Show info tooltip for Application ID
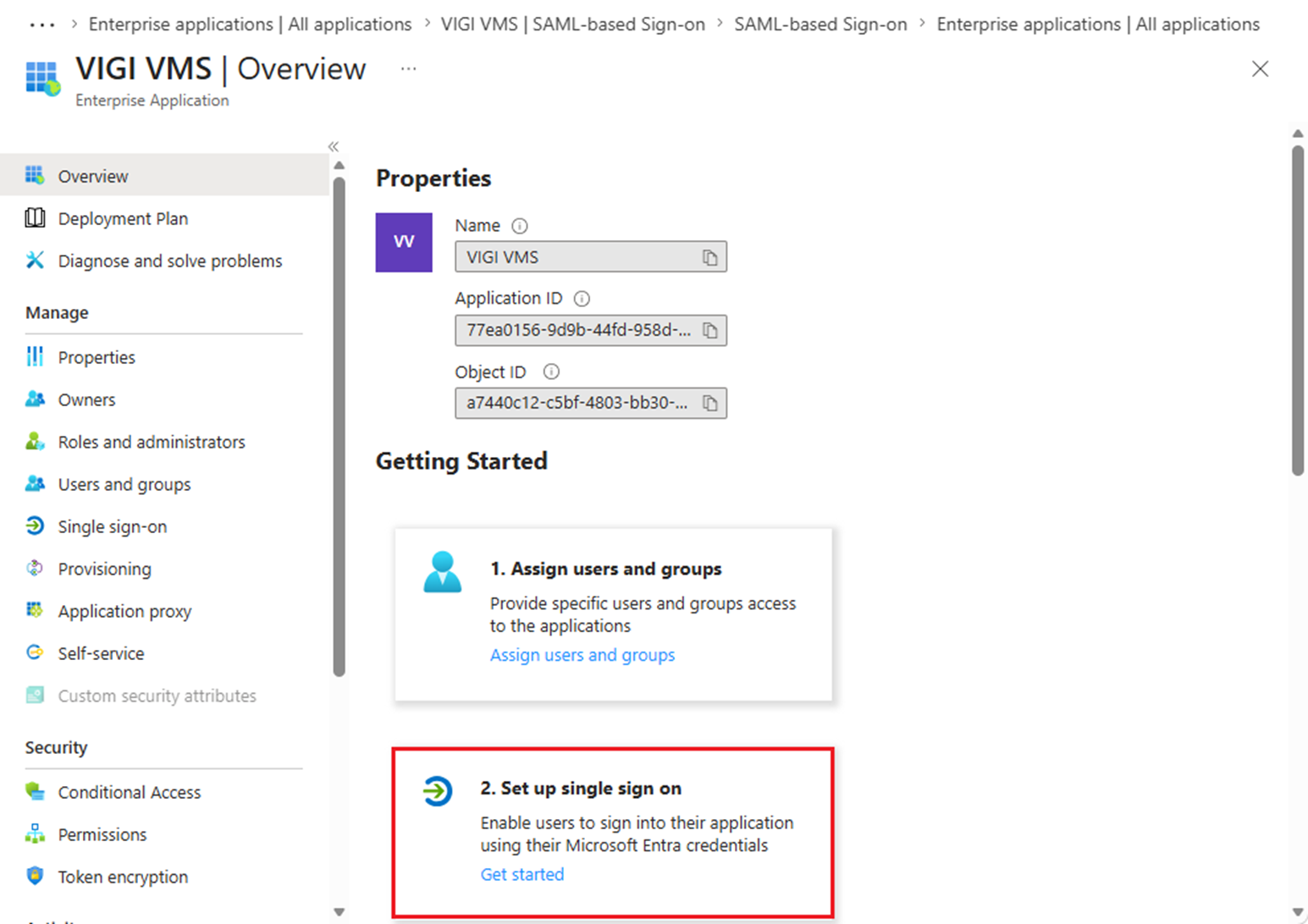Screen dimensions: 1308x924 pos(582,299)
